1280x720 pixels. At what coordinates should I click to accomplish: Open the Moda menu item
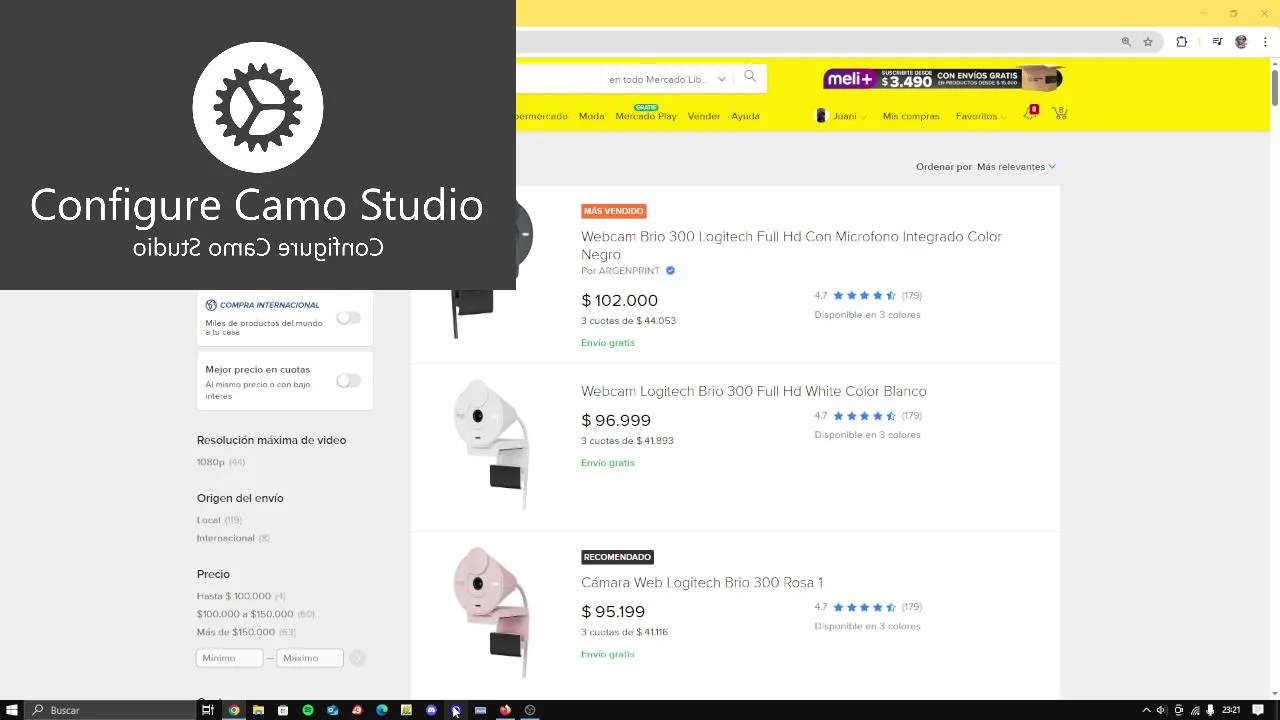tap(591, 116)
